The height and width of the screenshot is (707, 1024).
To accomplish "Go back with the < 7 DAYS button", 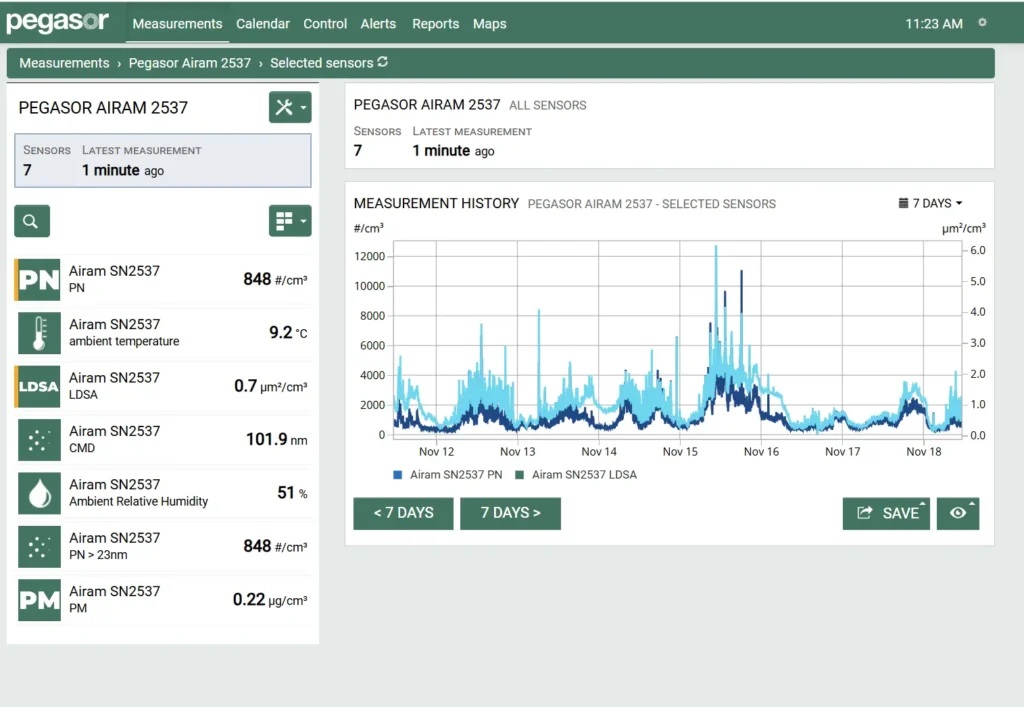I will [x=403, y=513].
